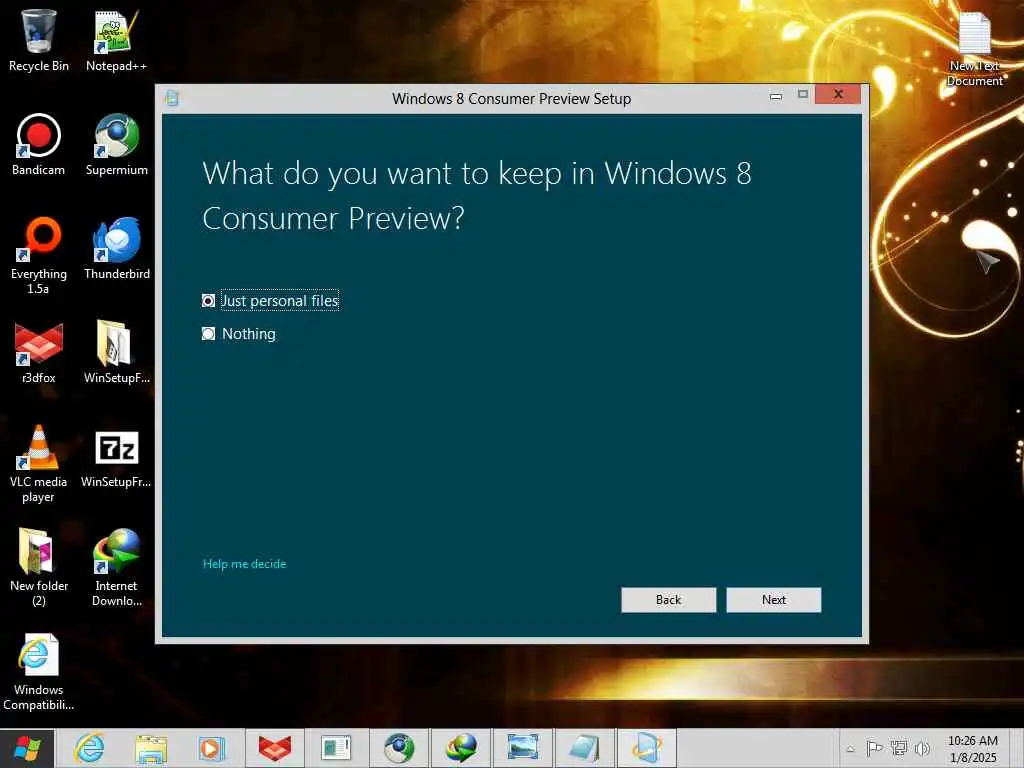This screenshot has height=768, width=1024.
Task: Minimize the Windows 8 Setup window
Action: 776,95
